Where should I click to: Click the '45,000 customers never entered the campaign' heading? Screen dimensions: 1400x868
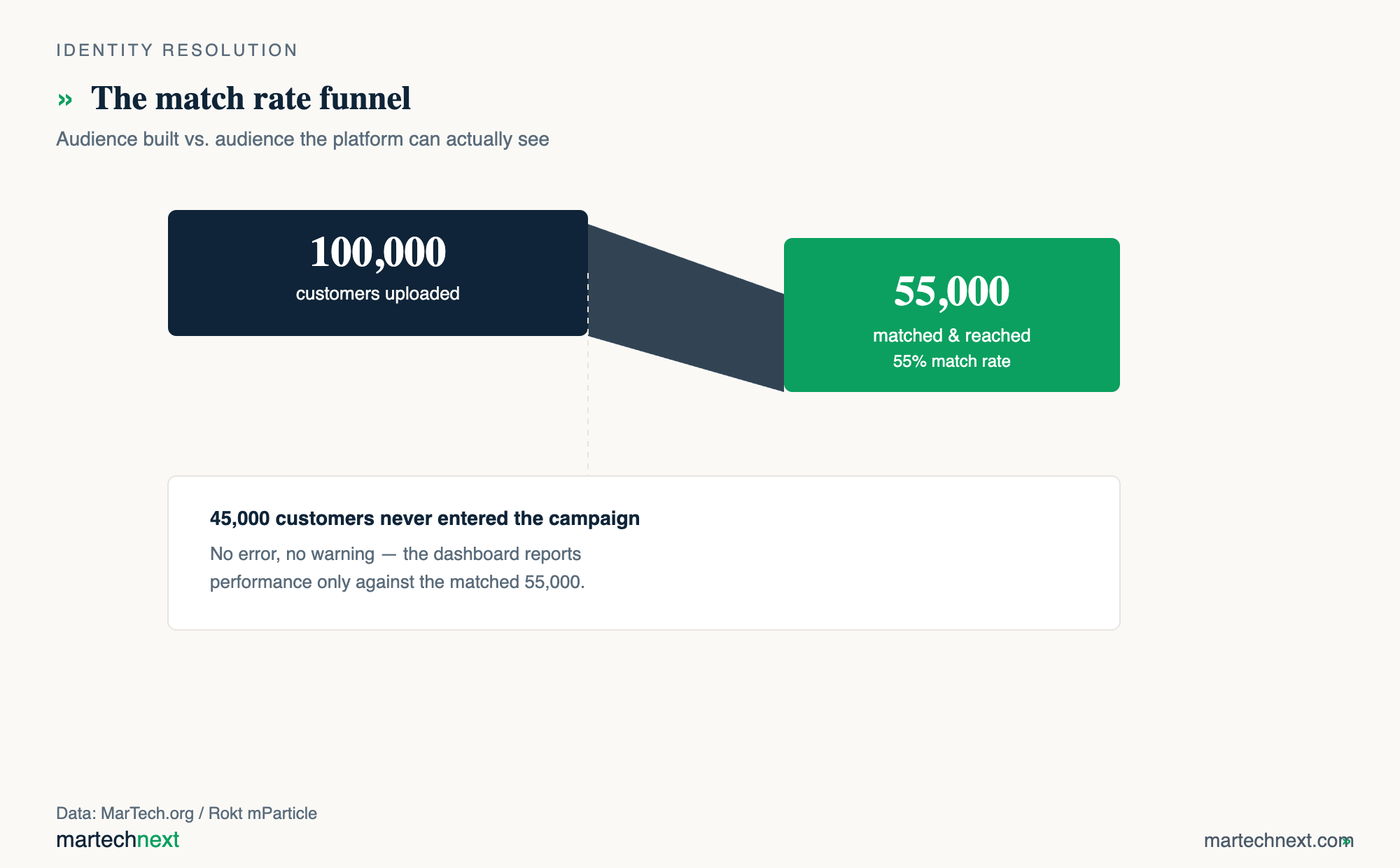tap(425, 518)
